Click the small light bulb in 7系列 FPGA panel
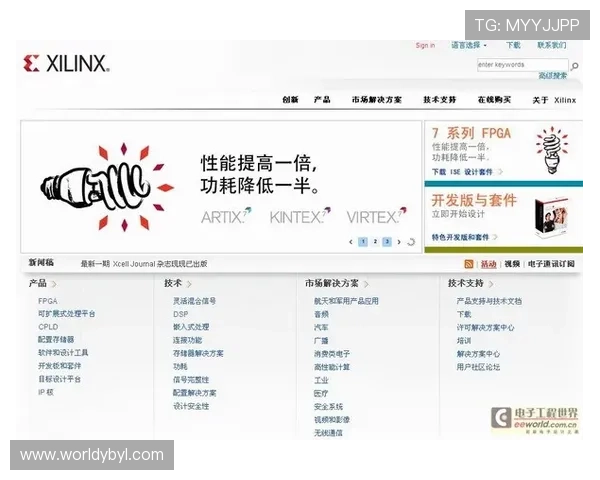 click(x=552, y=150)
